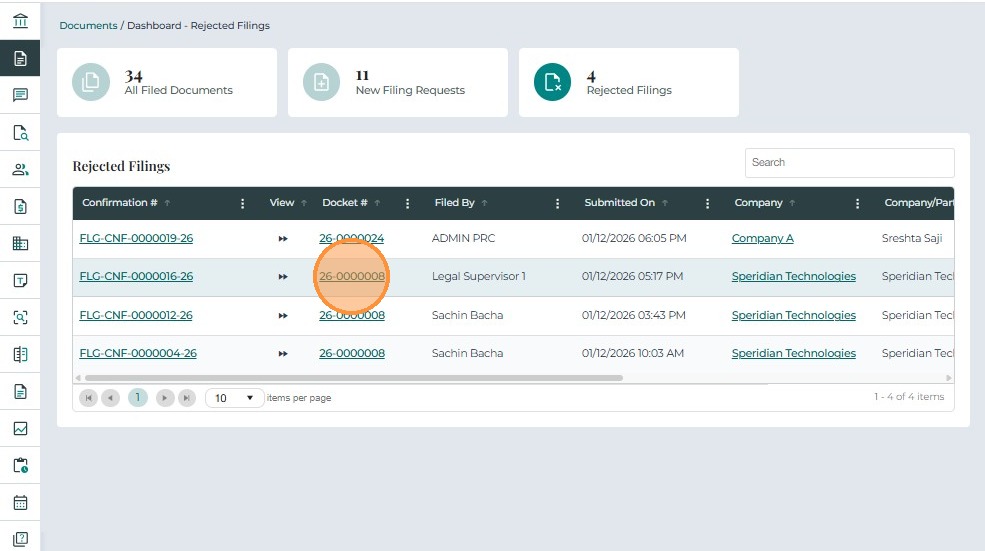The image size is (985, 551).
Task: Click view arrows for FLG-CNF-0000019-26 row
Action: [x=283, y=239]
